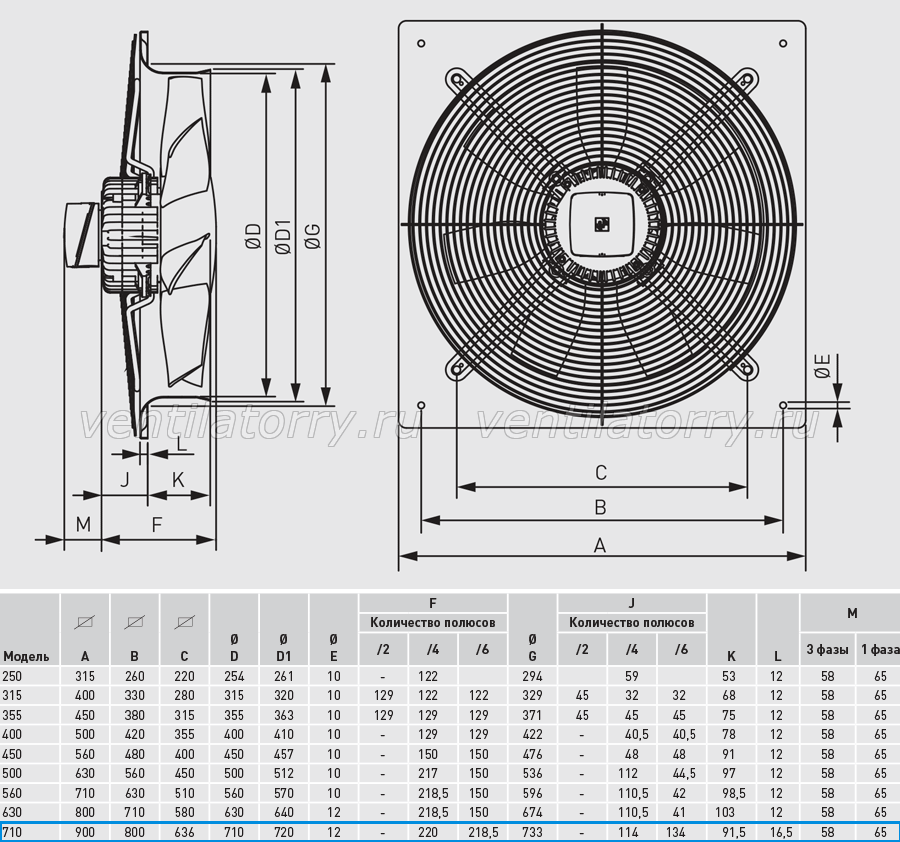Screen dimensions: 900x842
Task: Click the ØD1 header in the table
Action: point(284,648)
